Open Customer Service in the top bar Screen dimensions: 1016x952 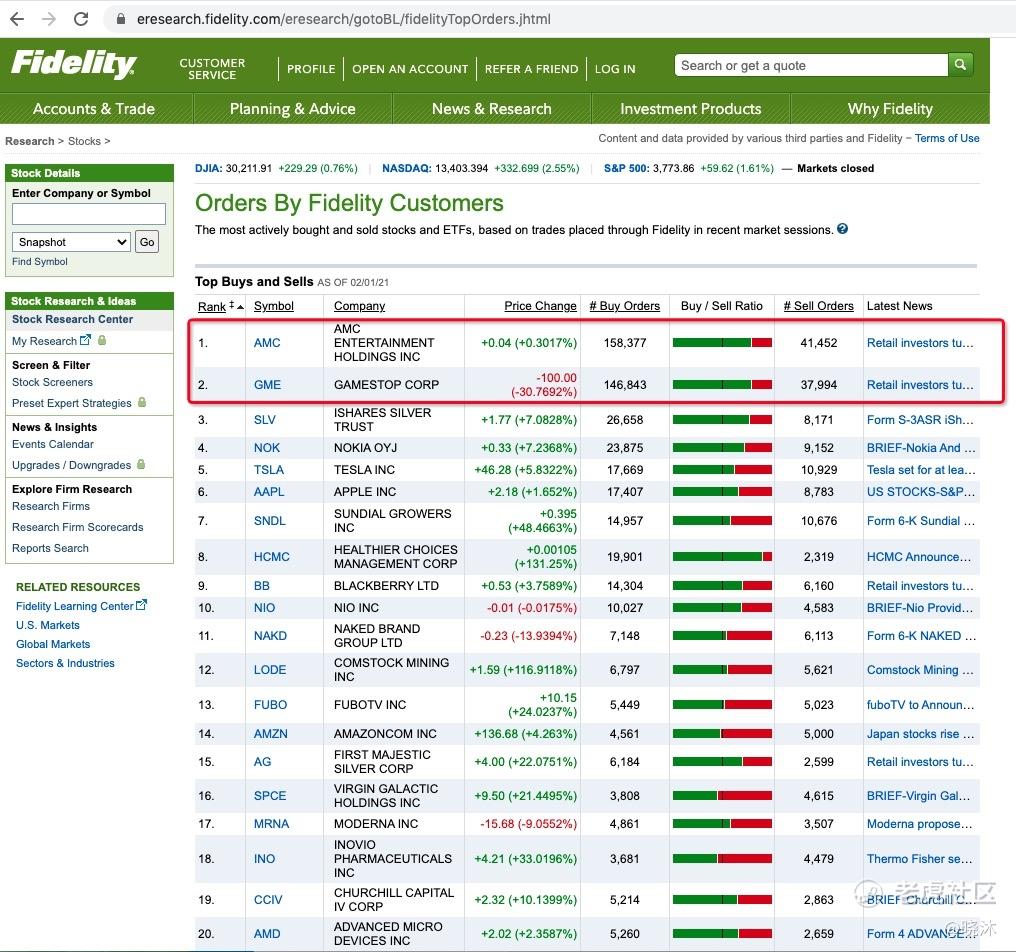(213, 69)
